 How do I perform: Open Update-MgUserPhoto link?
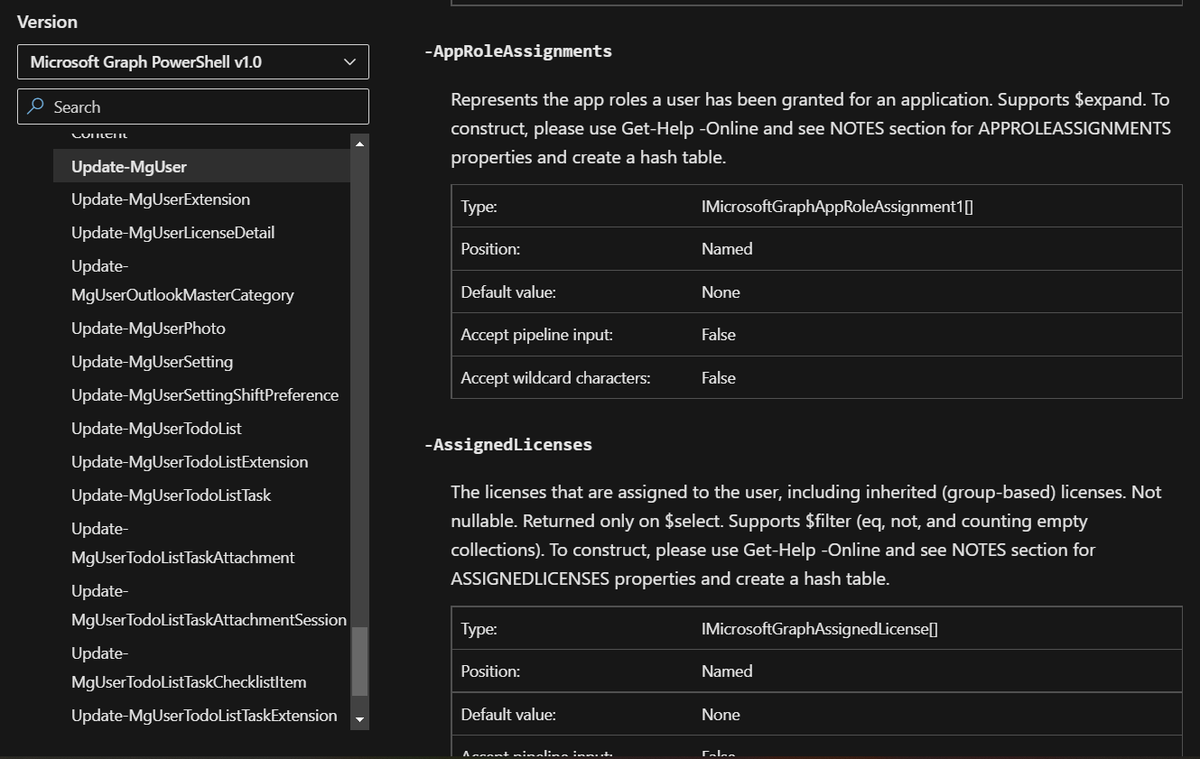tap(148, 328)
